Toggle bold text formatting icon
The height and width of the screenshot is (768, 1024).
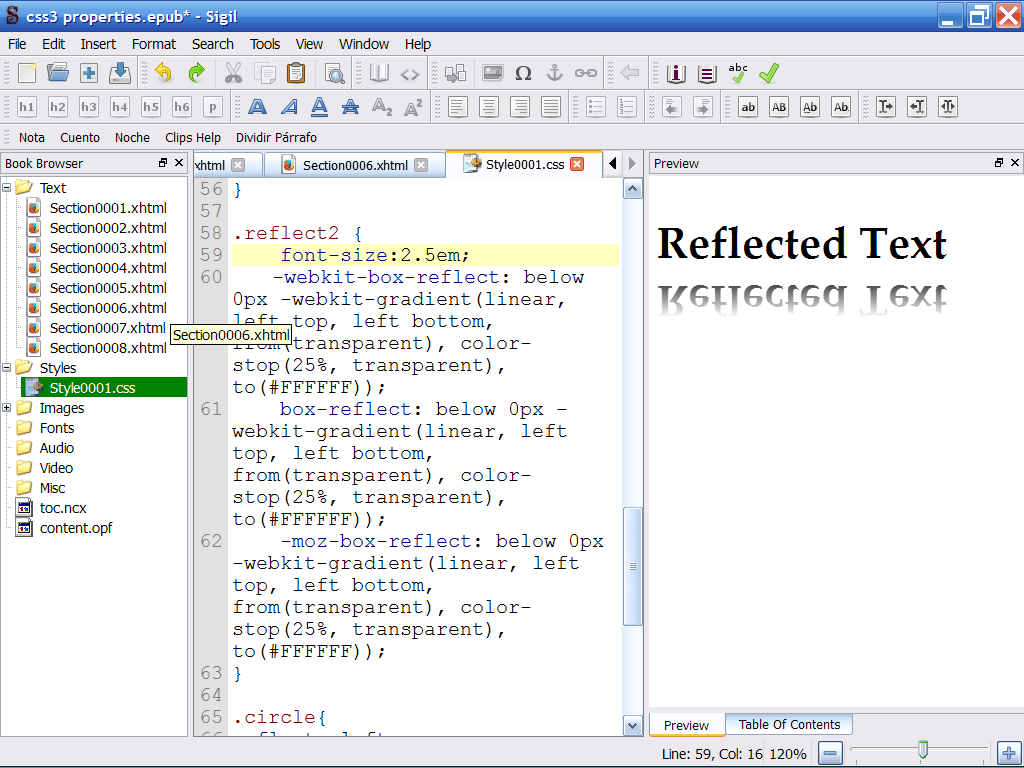(257, 107)
